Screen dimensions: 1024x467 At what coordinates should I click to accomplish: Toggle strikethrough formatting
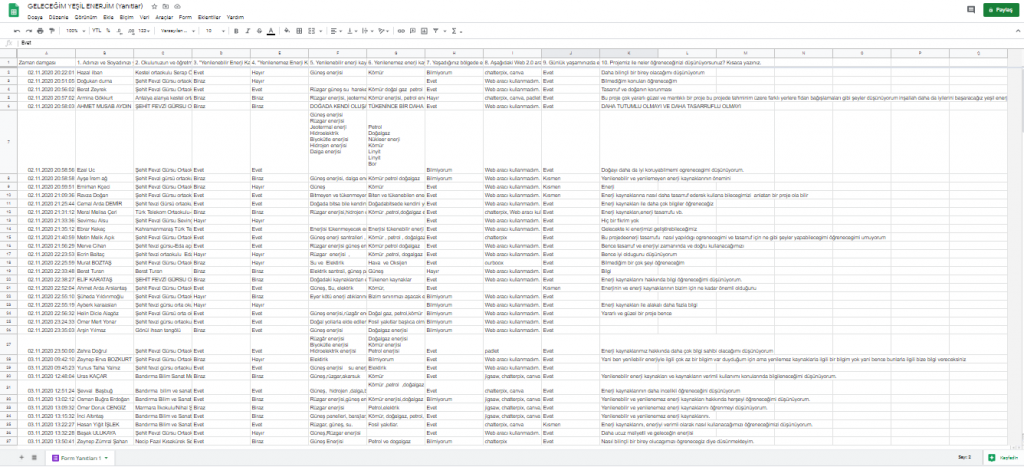tap(259, 30)
